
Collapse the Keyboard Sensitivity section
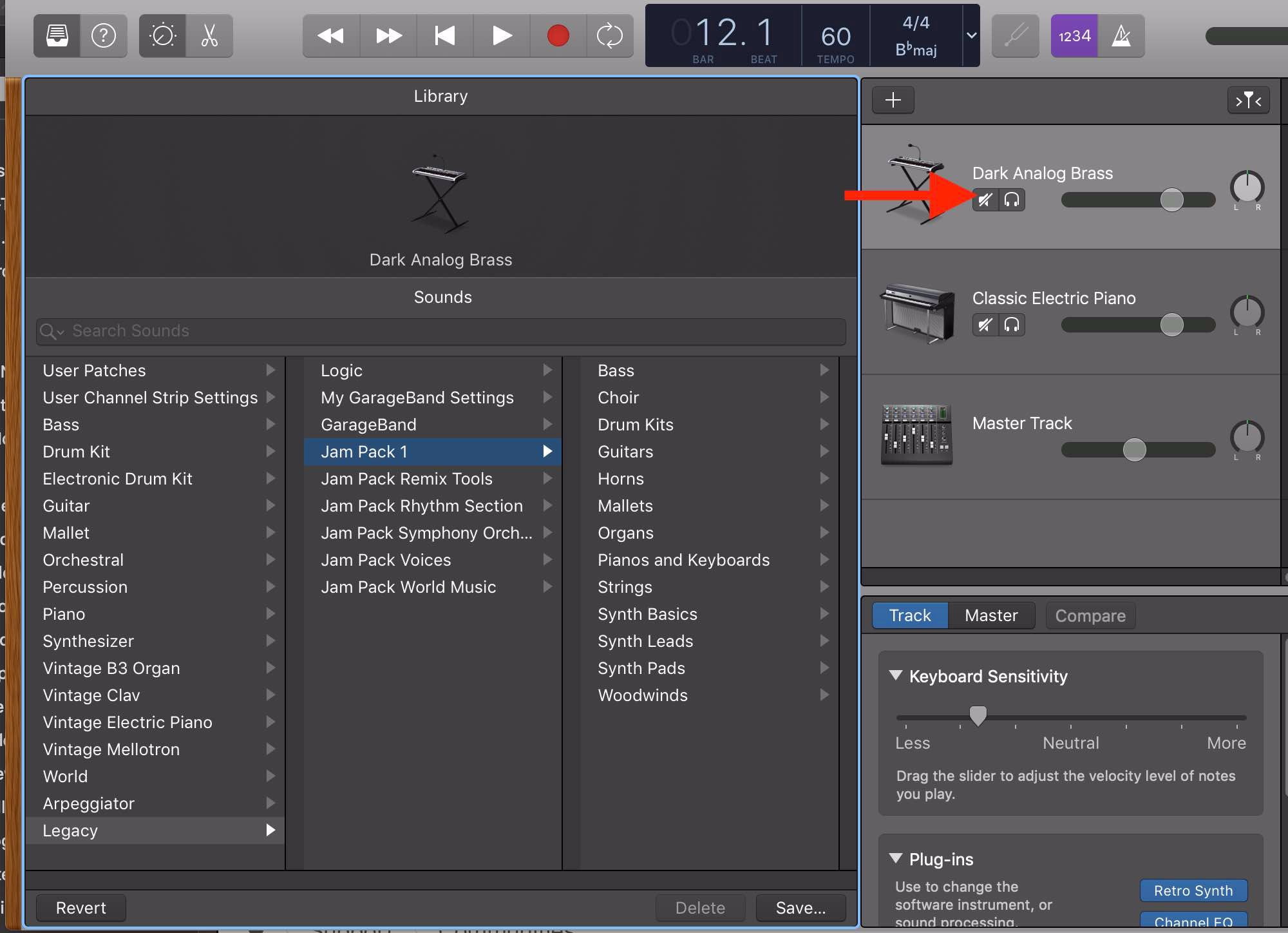[x=895, y=675]
